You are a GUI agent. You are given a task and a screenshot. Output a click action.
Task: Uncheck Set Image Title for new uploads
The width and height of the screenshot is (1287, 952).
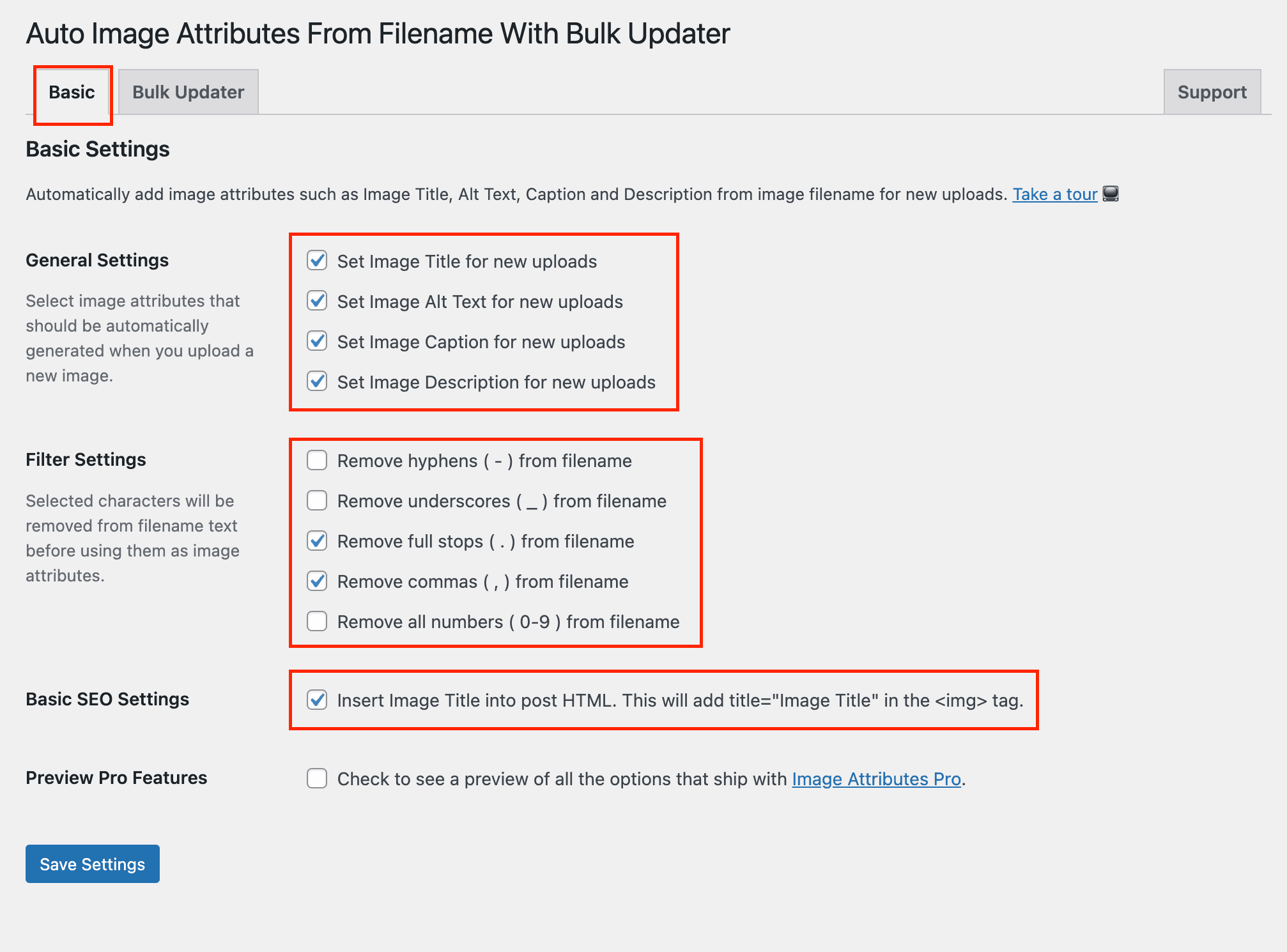point(317,261)
